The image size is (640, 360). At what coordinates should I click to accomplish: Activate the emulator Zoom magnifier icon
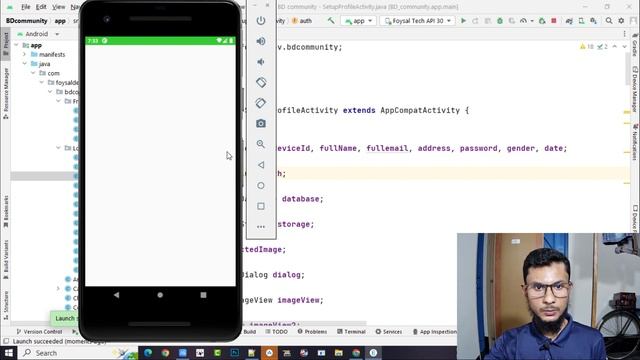261,144
